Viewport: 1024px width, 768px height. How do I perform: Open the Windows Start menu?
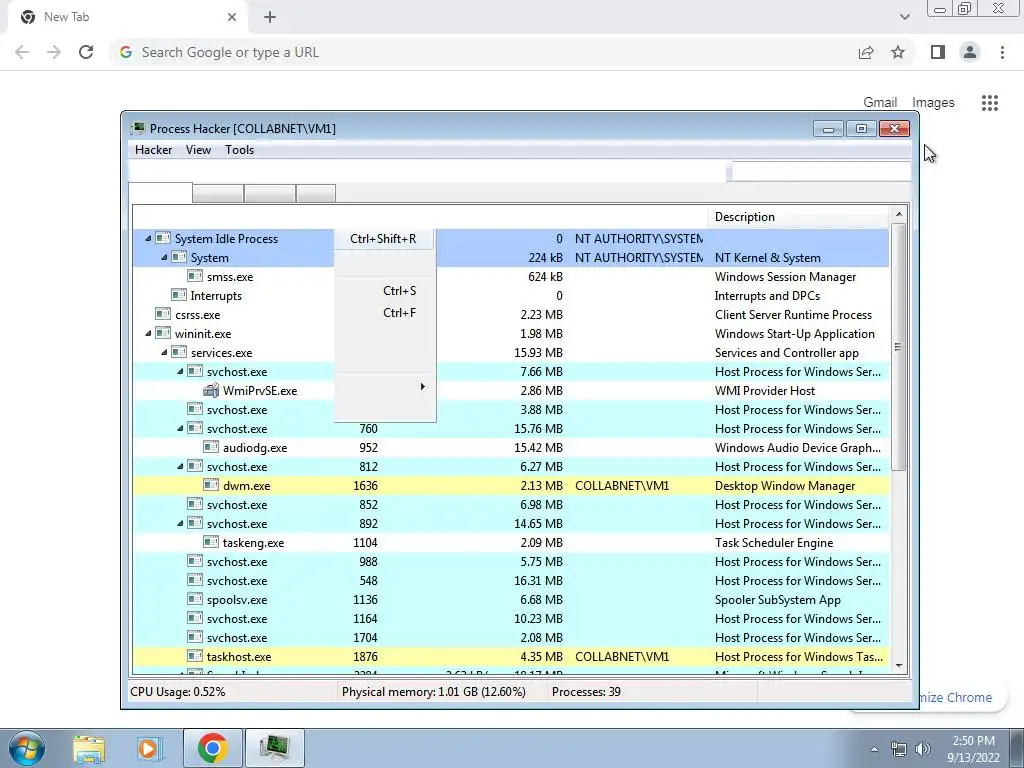click(x=26, y=748)
